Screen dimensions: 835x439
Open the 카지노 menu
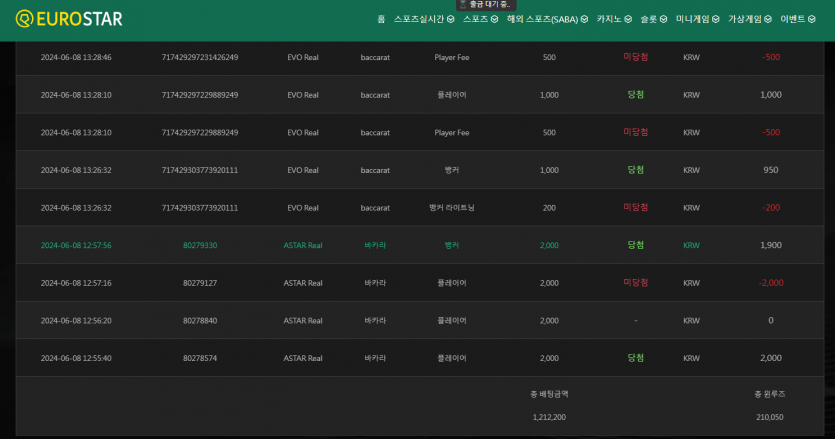click(x=609, y=19)
